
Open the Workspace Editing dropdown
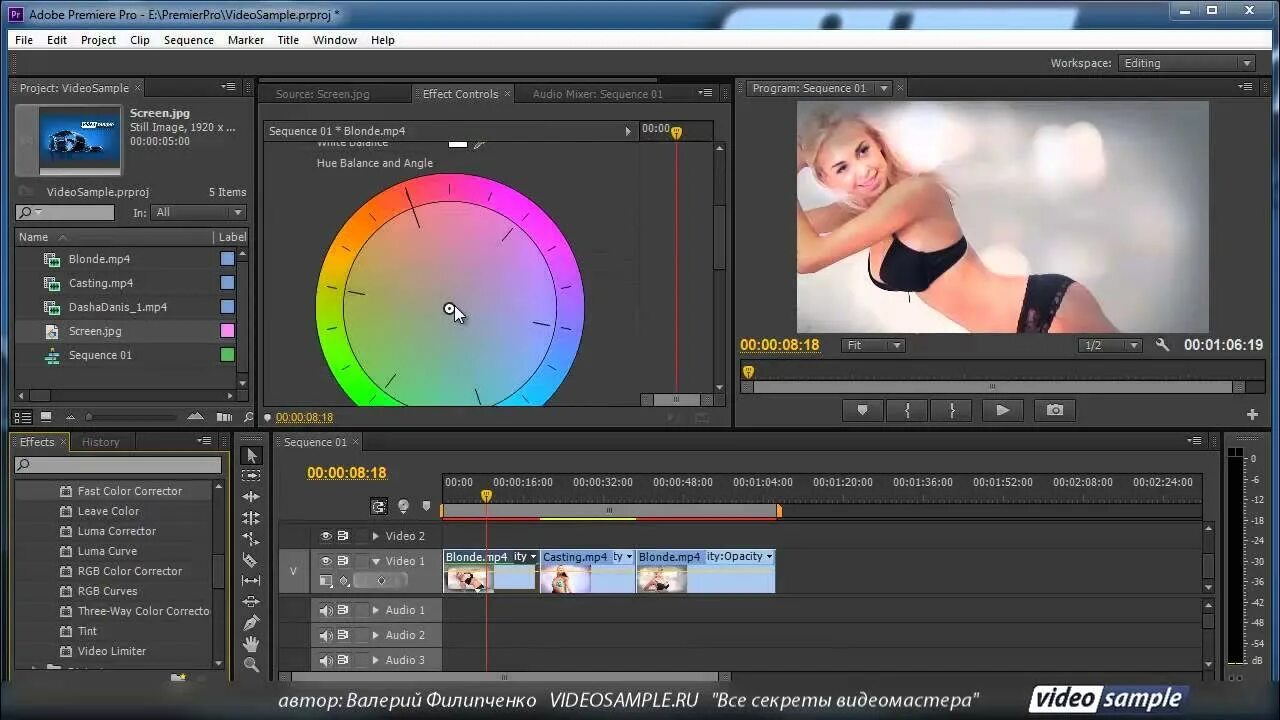(1187, 63)
